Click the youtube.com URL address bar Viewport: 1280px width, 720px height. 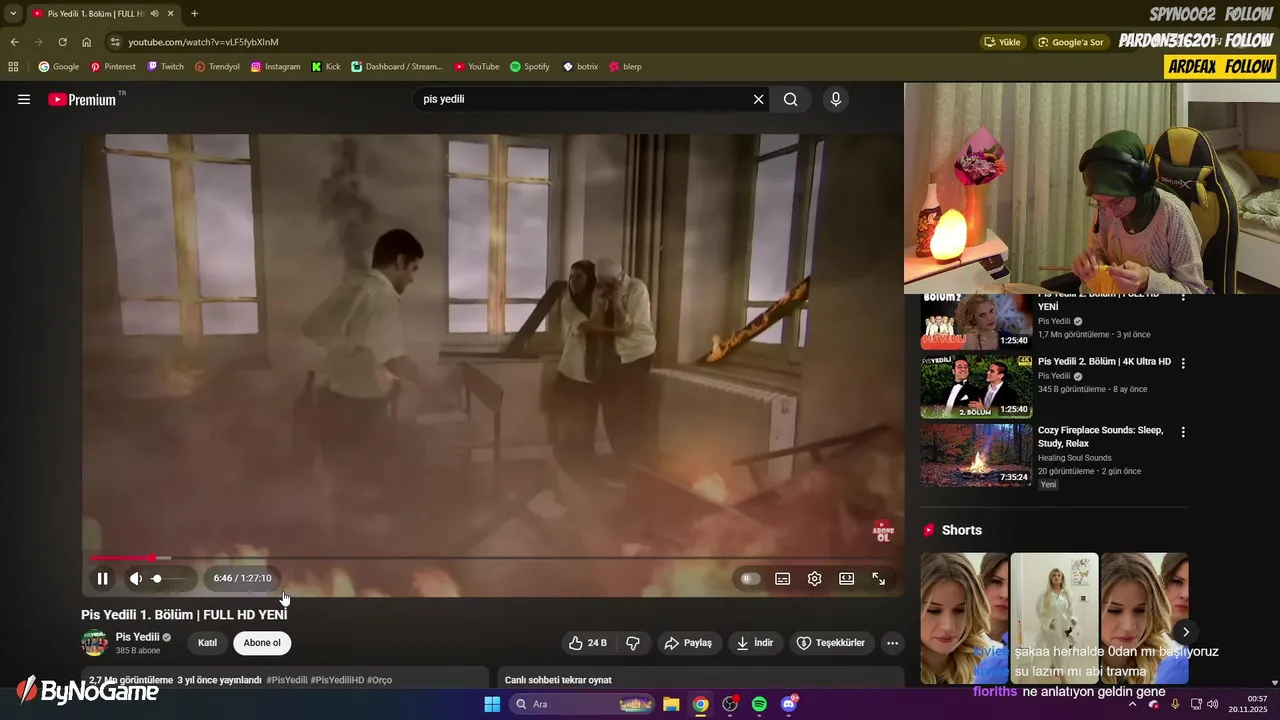tap(203, 42)
